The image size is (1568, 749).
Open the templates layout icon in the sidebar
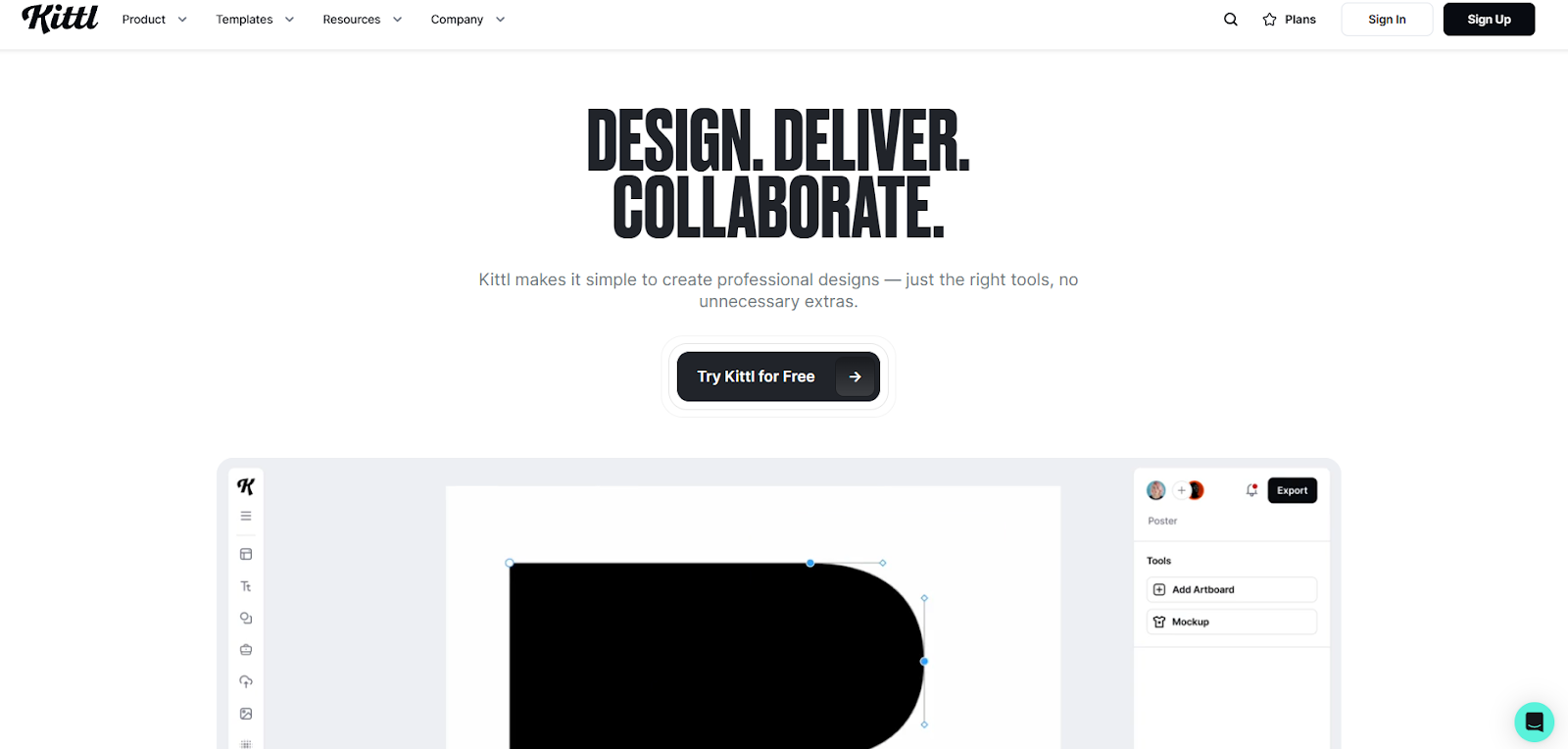click(246, 554)
